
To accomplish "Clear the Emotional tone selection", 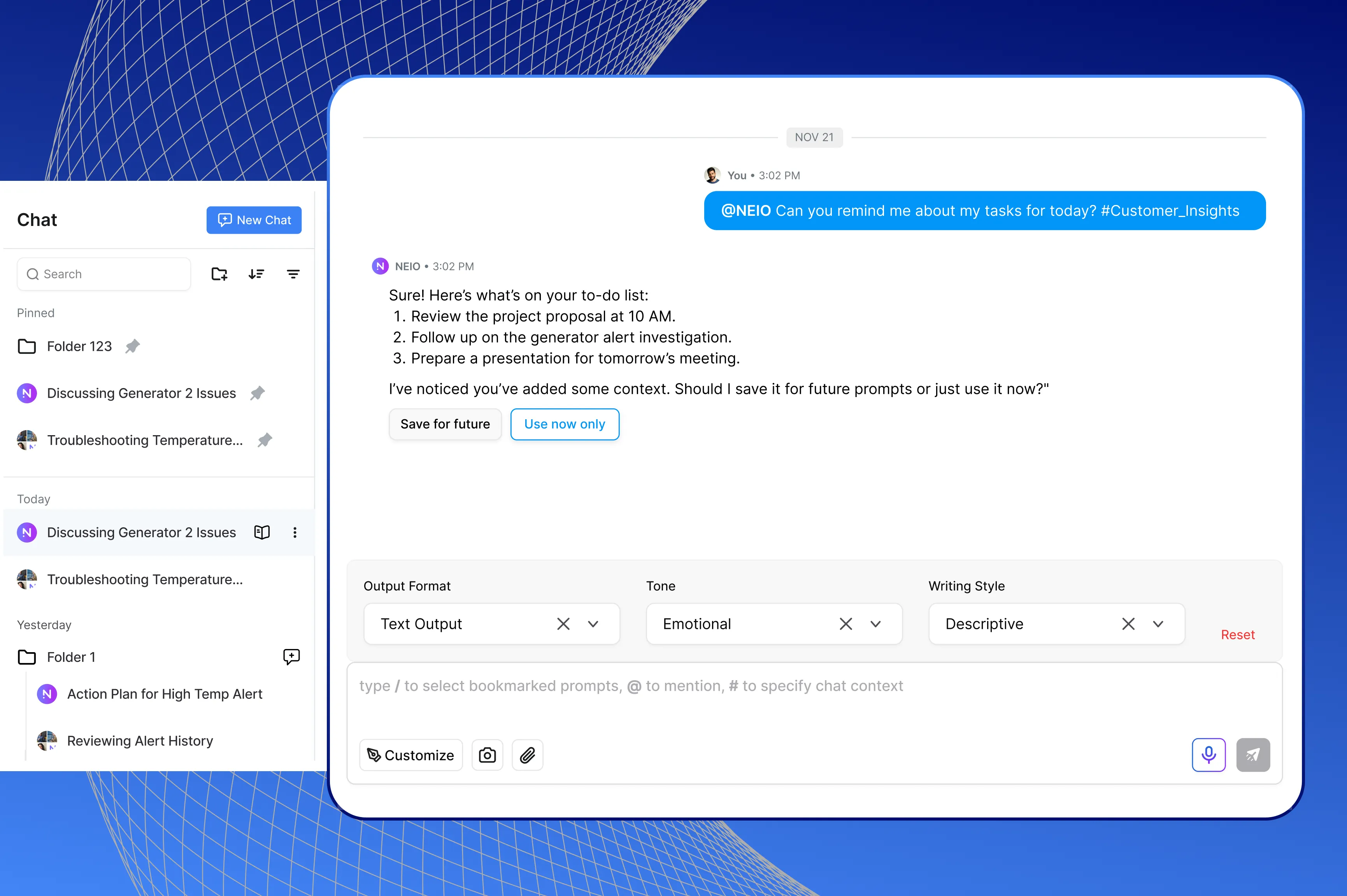I will click(x=845, y=624).
